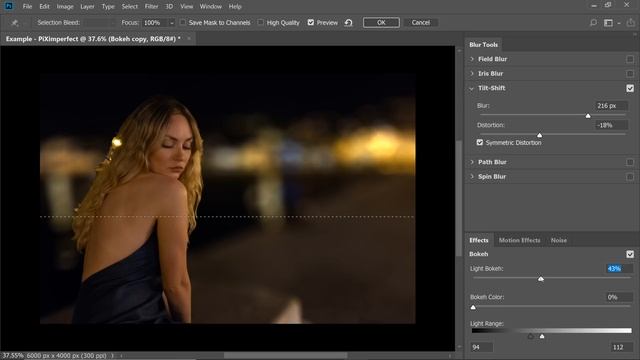Screen dimensions: 640x360
Task: Adjust the Blur amount slider handle
Action: coord(588,116)
